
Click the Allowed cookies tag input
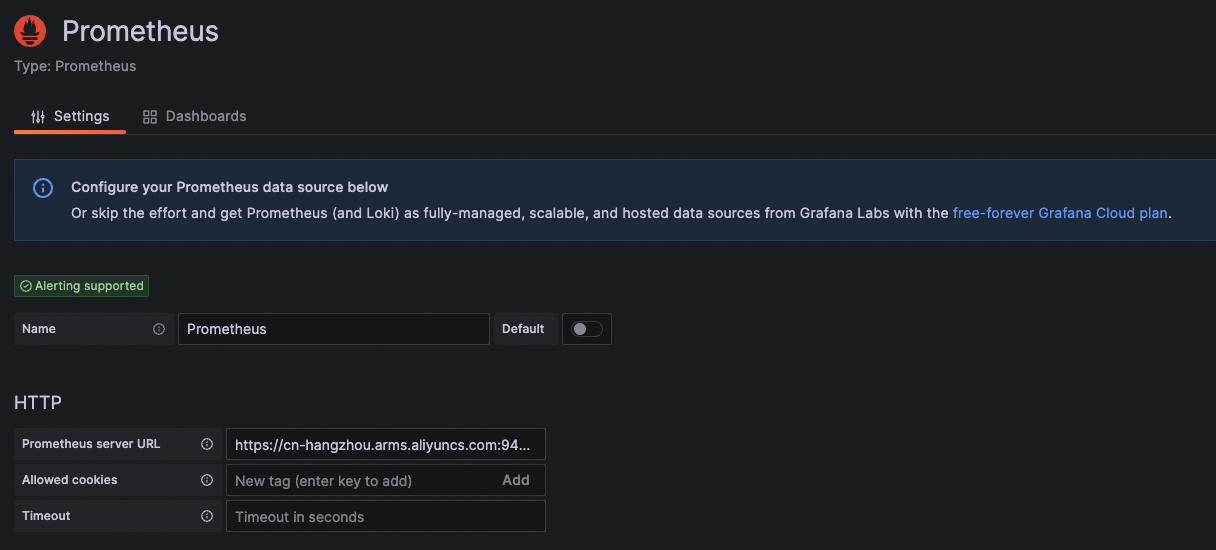click(x=360, y=481)
